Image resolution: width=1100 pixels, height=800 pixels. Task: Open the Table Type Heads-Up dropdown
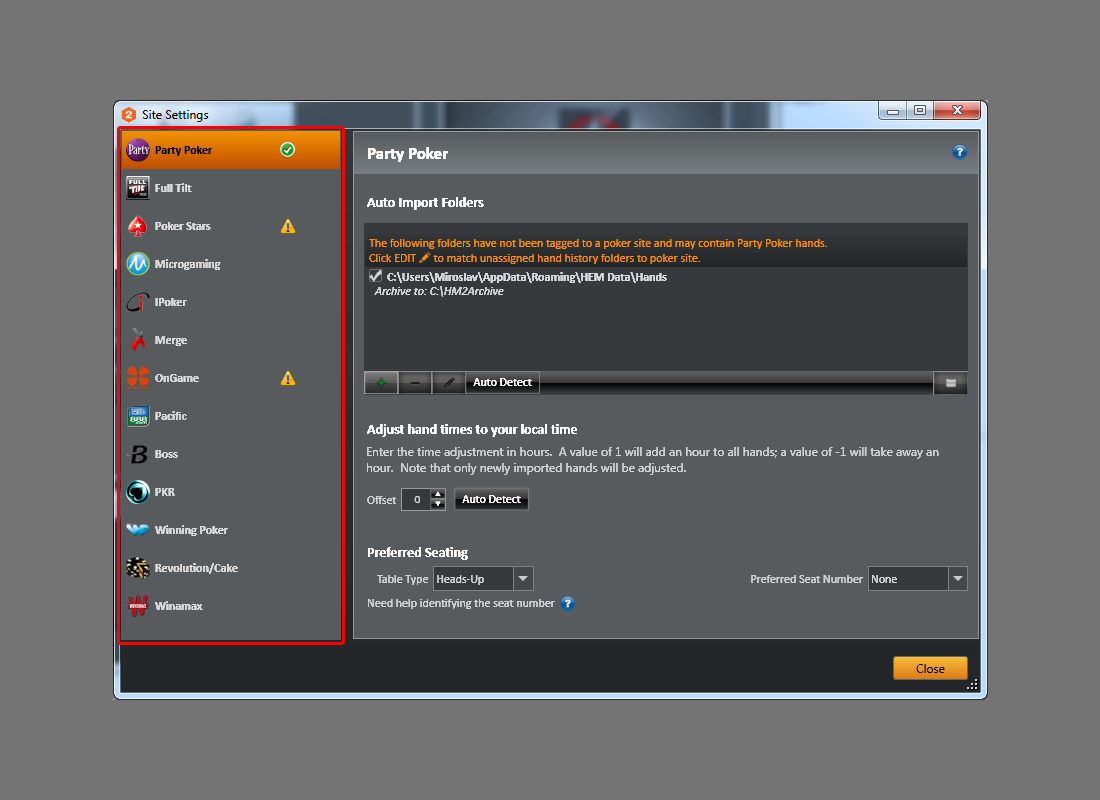[x=524, y=579]
